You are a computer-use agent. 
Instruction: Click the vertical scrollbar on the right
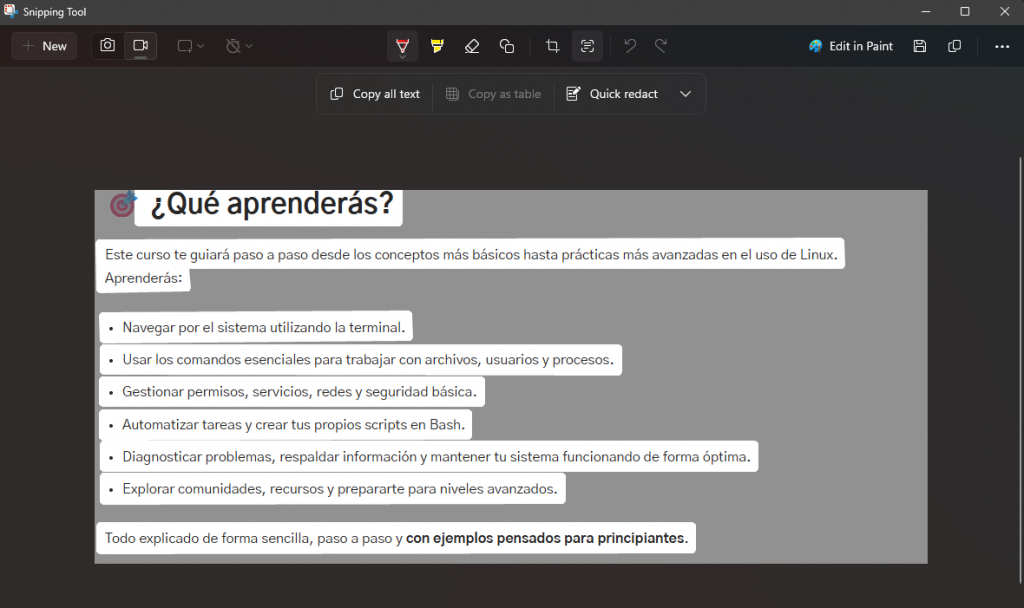click(1019, 300)
